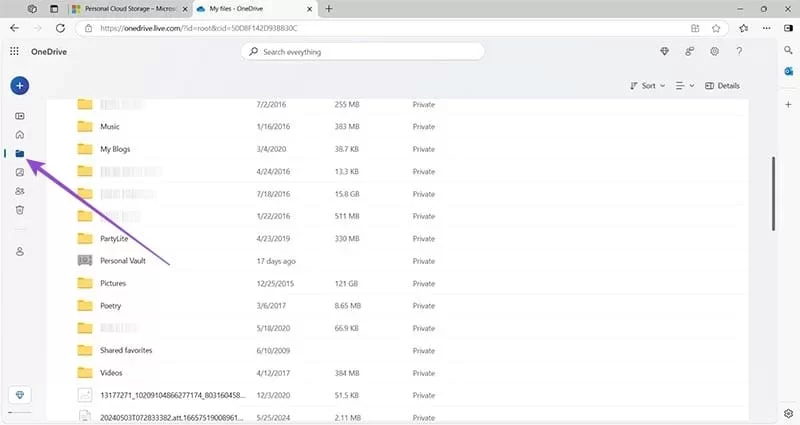Open the help question mark icon
Screen dimensions: 800x425
(x=741, y=51)
